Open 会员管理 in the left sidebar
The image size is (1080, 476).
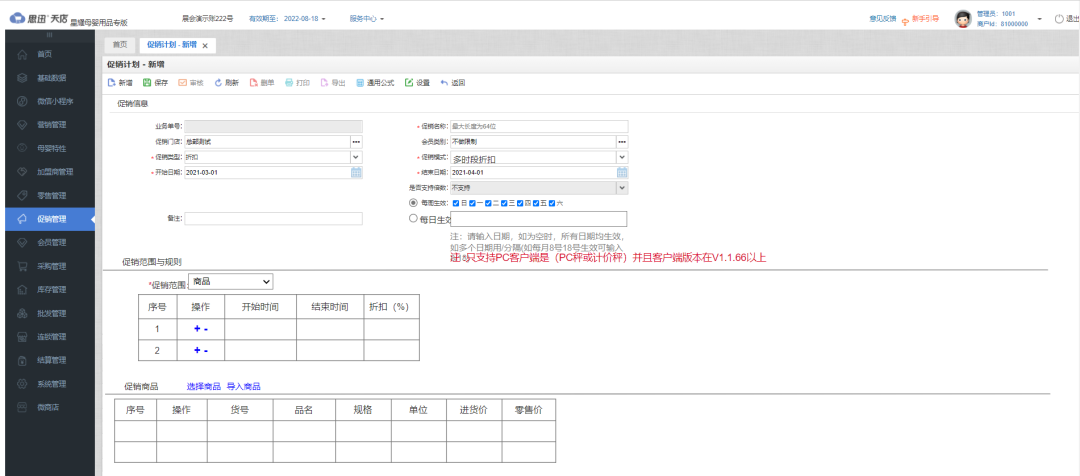[51, 242]
